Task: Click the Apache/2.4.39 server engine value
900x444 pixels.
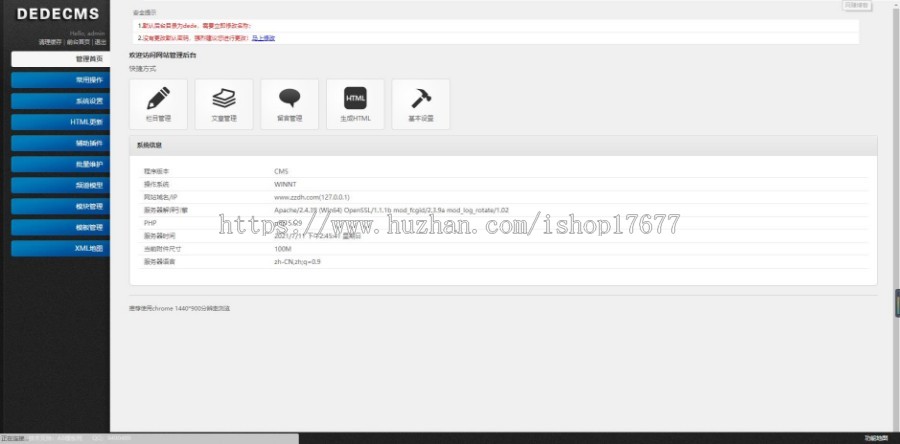Action: pyautogui.click(x=391, y=210)
